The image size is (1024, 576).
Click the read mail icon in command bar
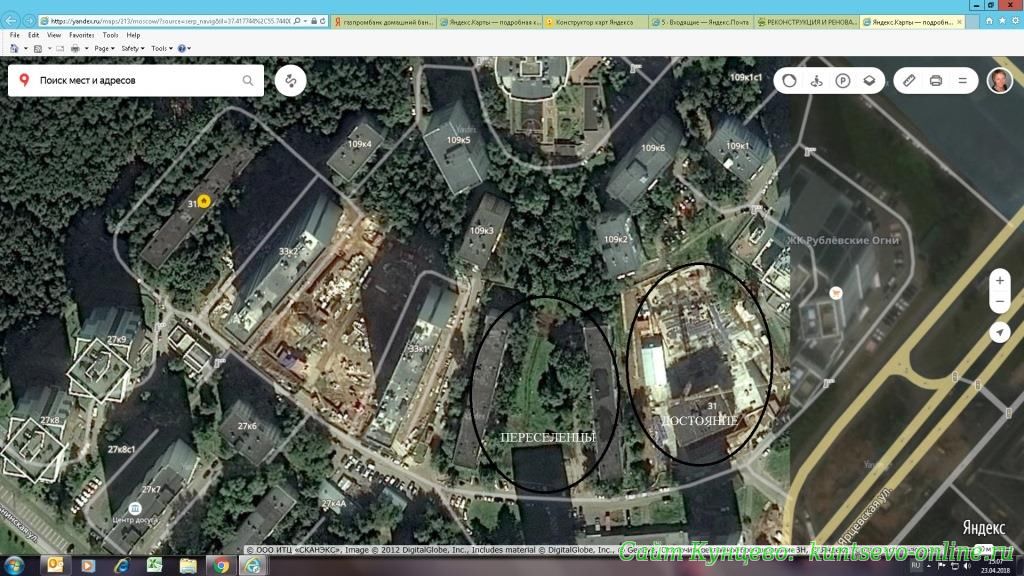point(60,48)
